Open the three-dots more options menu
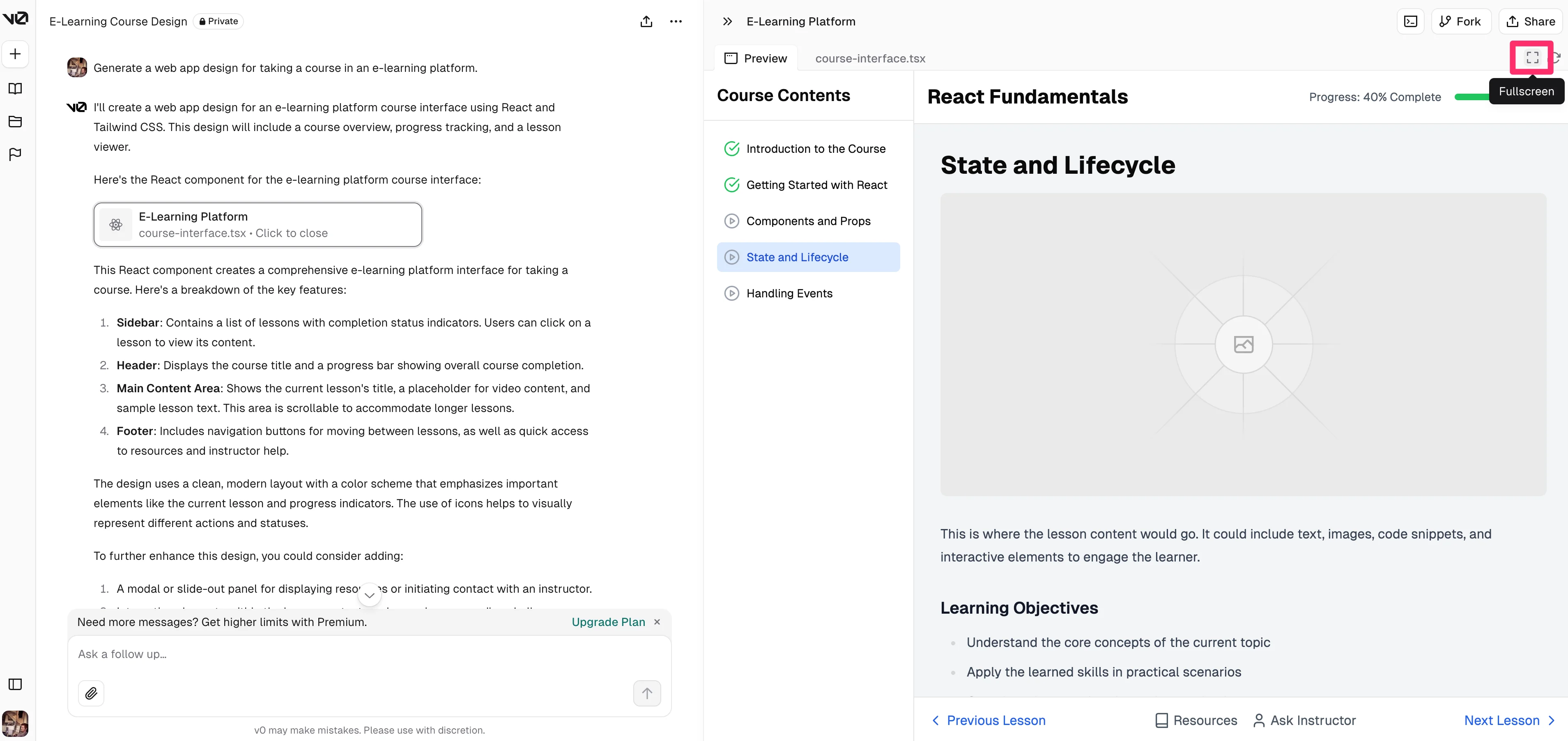This screenshot has width=1568, height=741. tap(676, 21)
